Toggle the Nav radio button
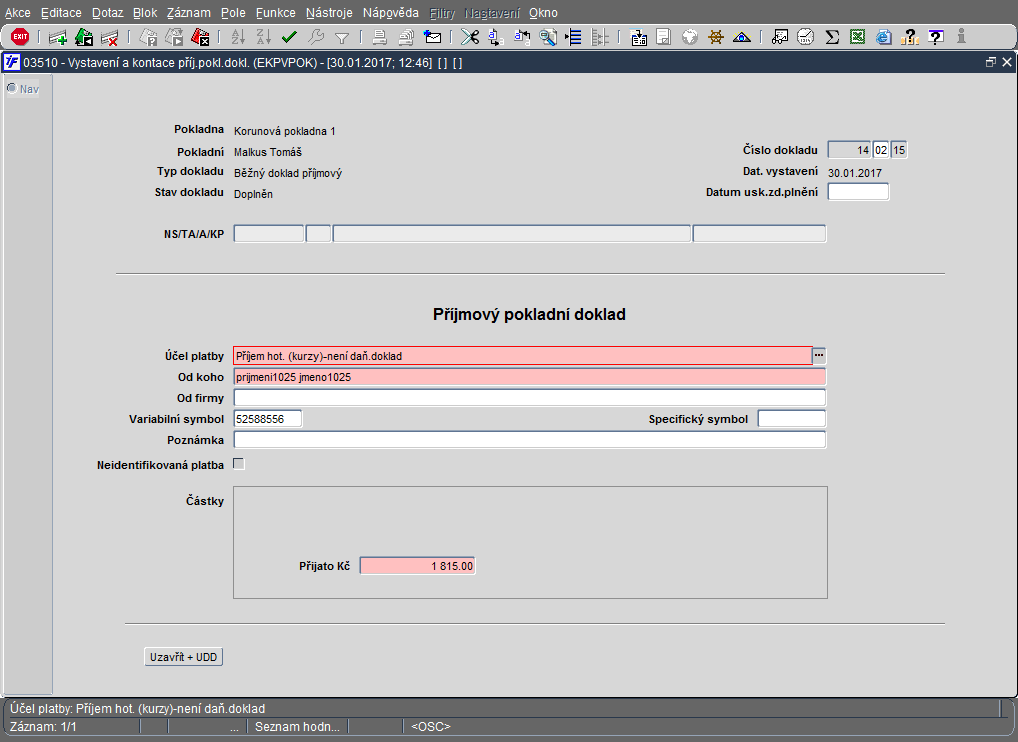Image resolution: width=1018 pixels, height=742 pixels. click(x=12, y=88)
